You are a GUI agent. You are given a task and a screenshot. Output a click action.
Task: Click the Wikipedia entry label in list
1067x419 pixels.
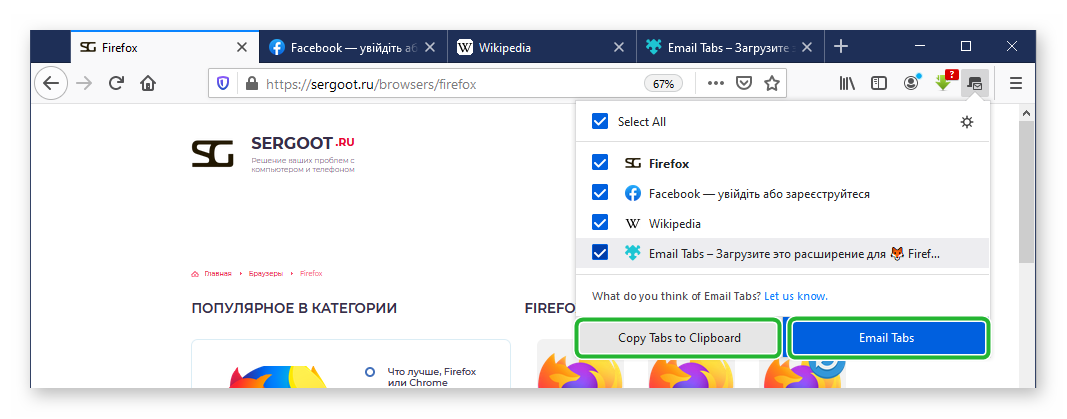click(x=674, y=224)
